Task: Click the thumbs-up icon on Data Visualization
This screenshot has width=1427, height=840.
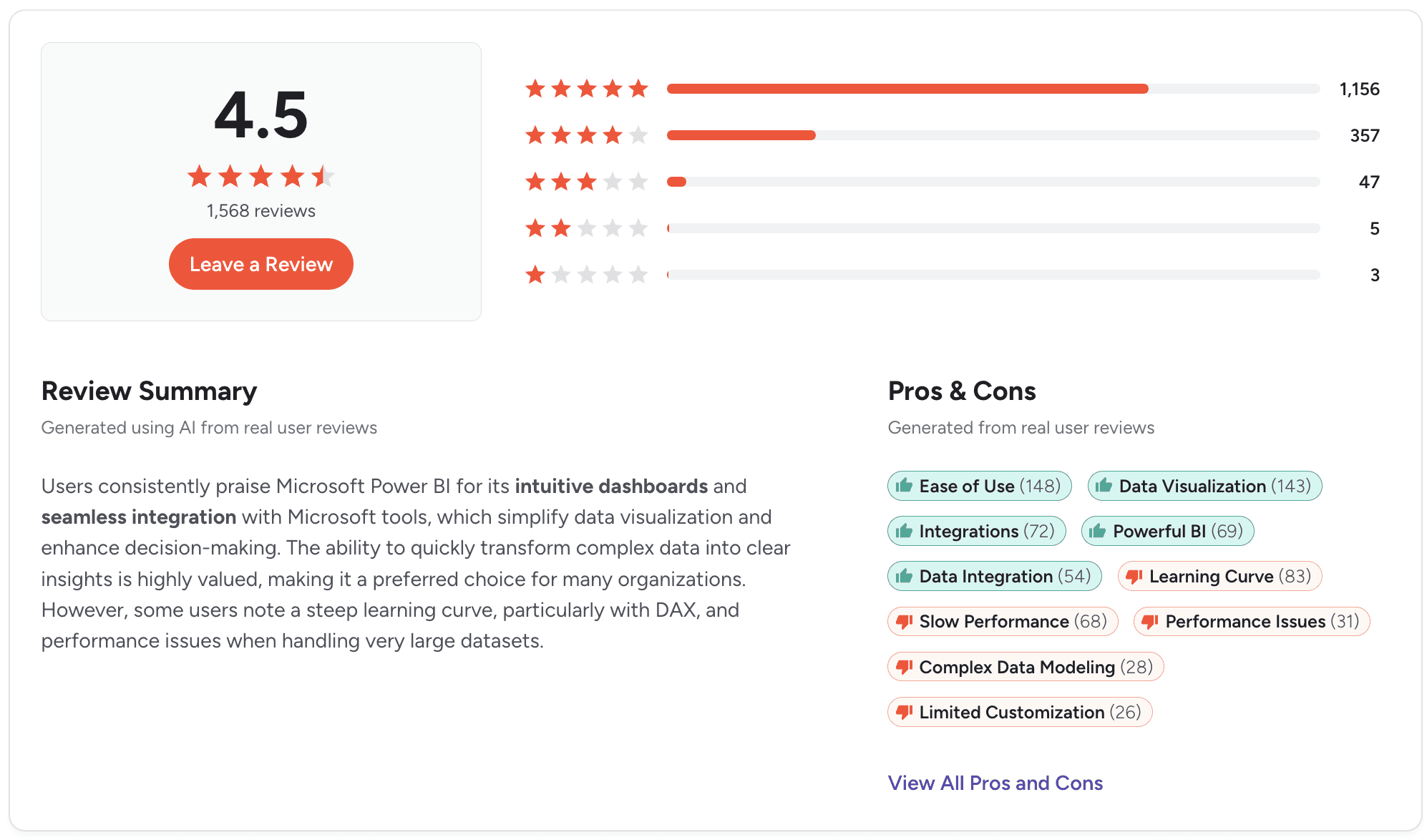Action: pos(1106,486)
